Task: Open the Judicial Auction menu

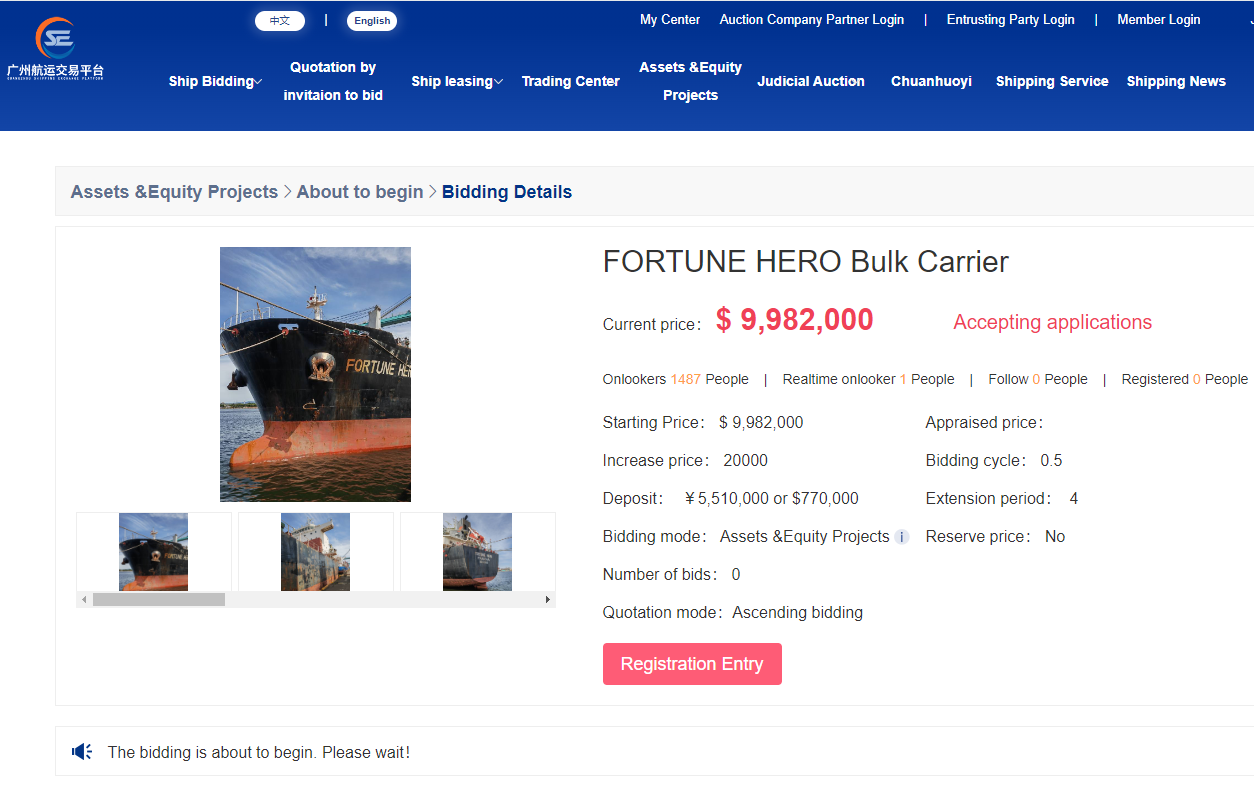Action: click(811, 81)
